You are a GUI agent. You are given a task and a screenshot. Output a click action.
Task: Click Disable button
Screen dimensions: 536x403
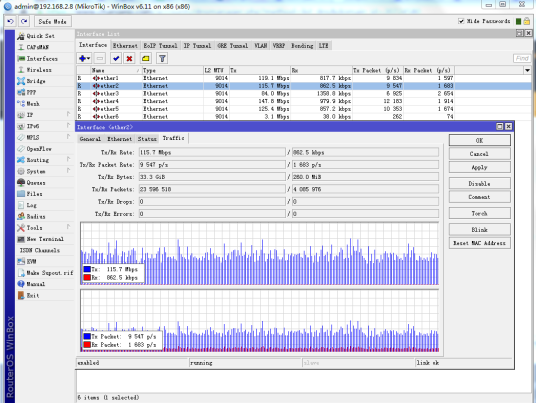[480, 184]
